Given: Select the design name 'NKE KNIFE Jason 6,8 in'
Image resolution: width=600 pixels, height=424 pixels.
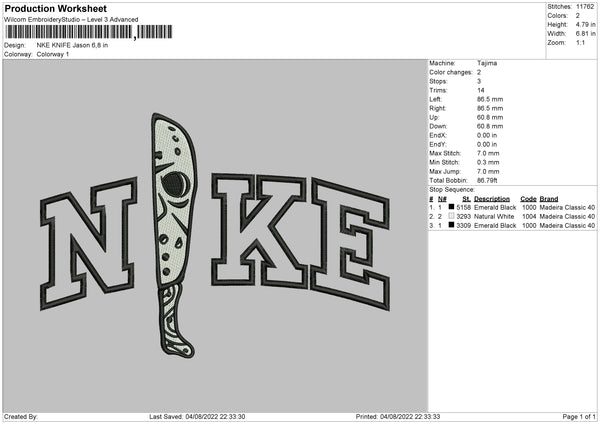Looking at the screenshot, I should (x=72, y=45).
